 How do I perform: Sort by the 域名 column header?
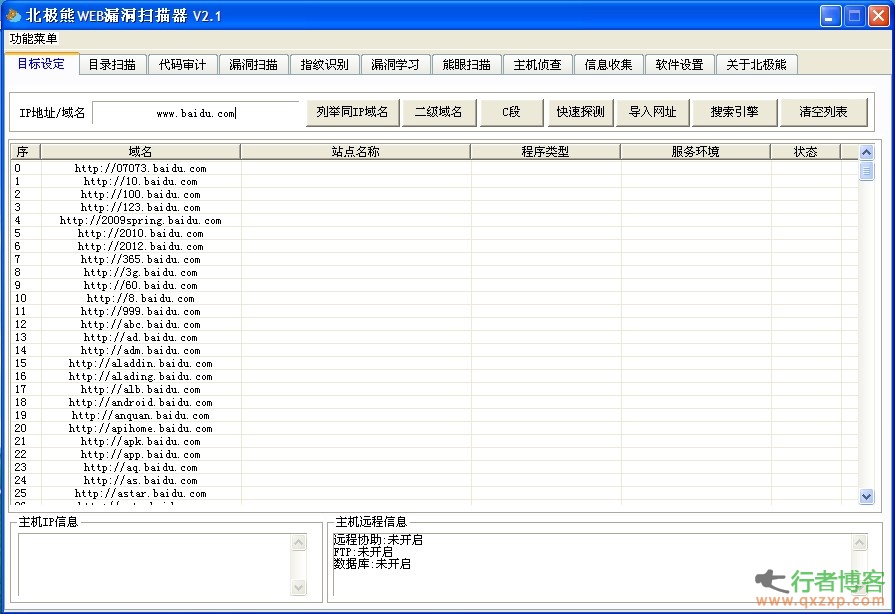point(140,151)
